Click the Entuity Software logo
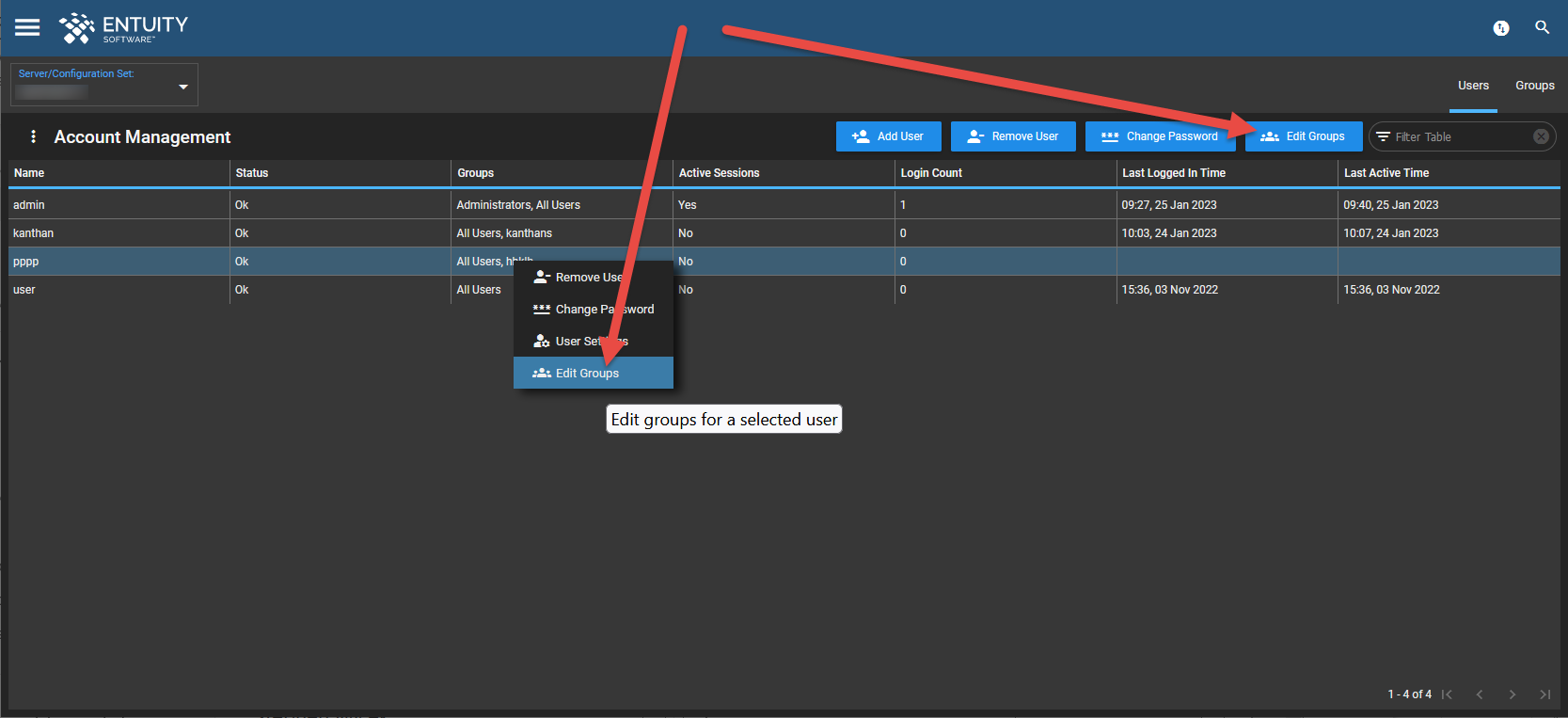The width and height of the screenshot is (1568, 718). pos(123,28)
